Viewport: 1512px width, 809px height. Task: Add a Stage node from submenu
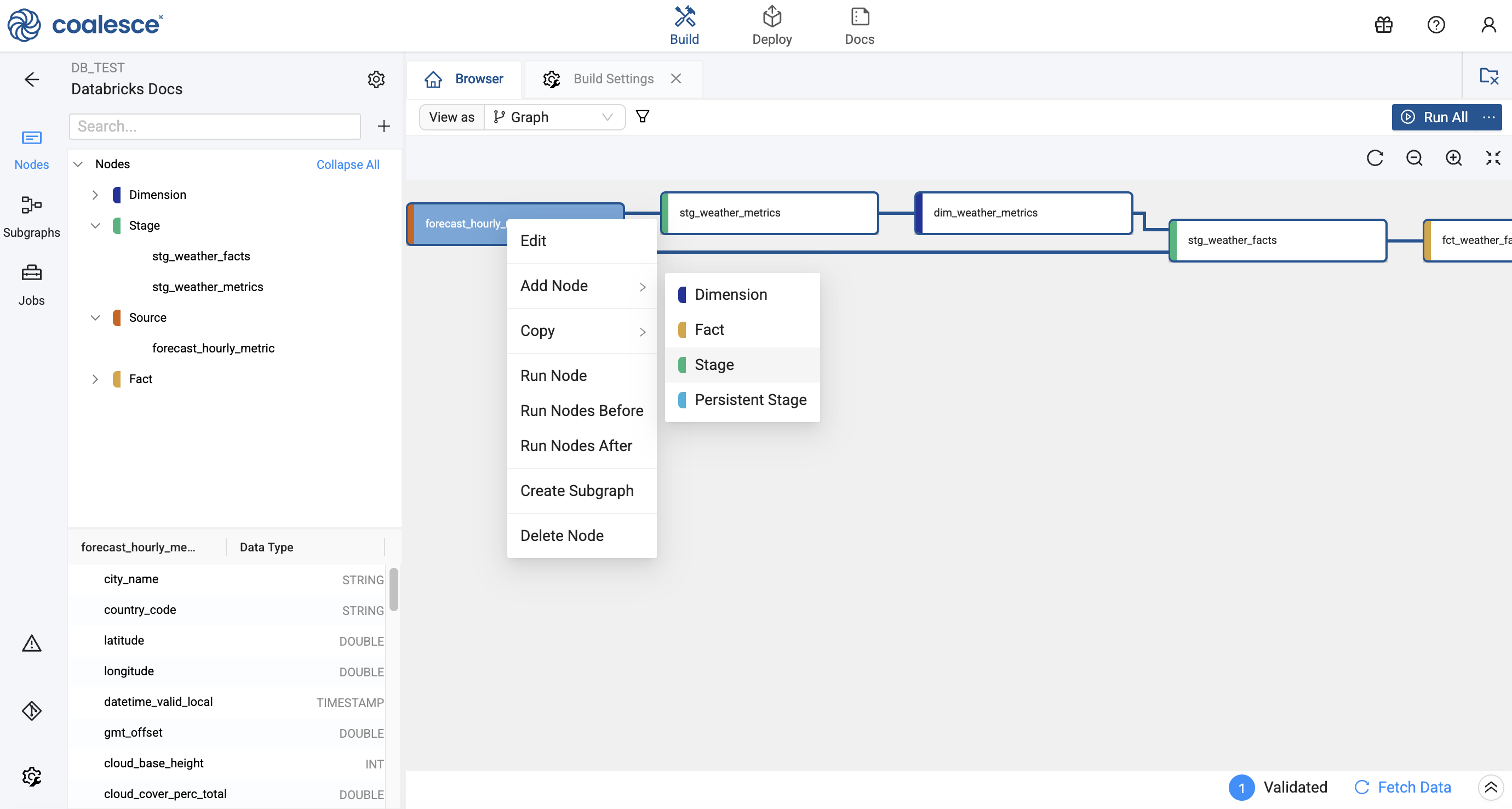[742, 364]
